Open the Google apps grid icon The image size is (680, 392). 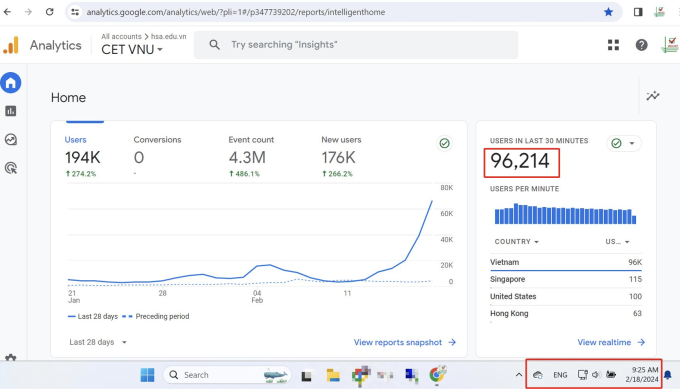(x=613, y=45)
